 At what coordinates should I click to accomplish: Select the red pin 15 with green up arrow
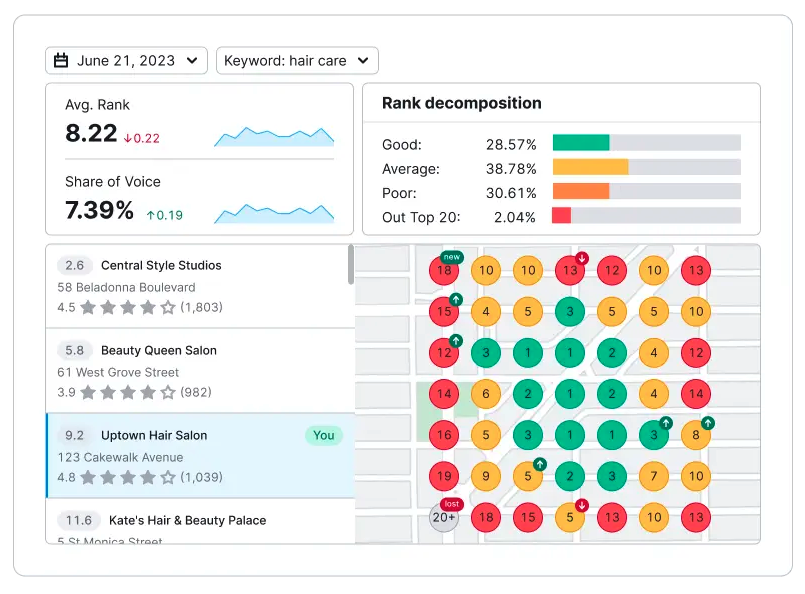coord(443,311)
